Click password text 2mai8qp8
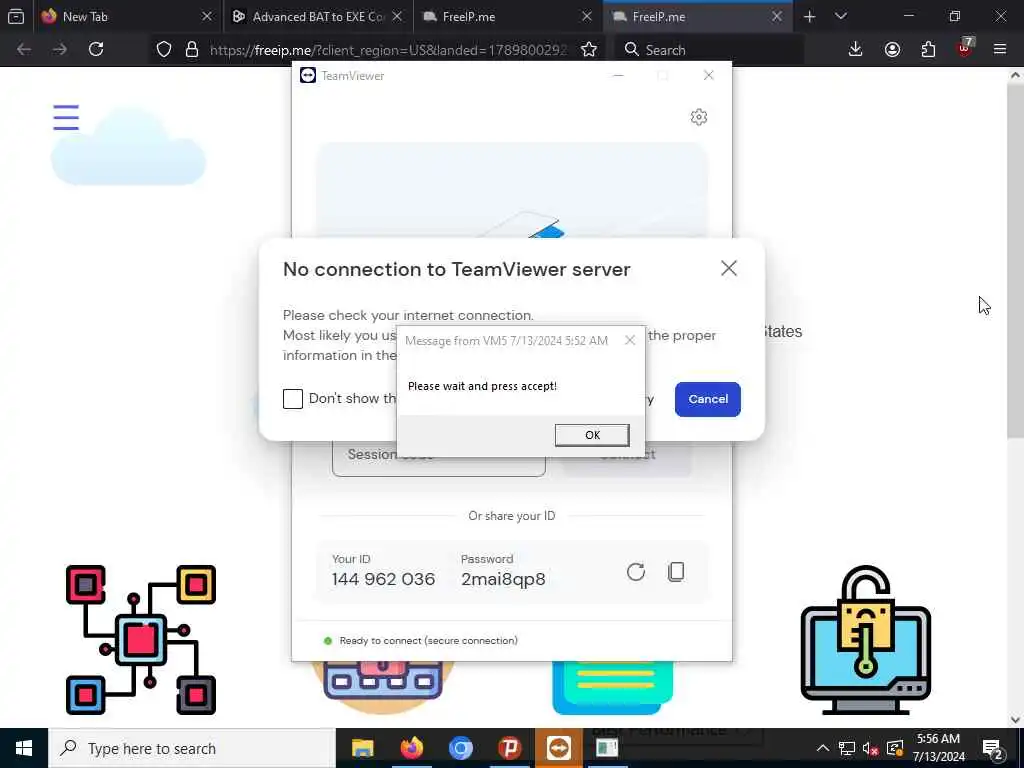 [x=503, y=579]
